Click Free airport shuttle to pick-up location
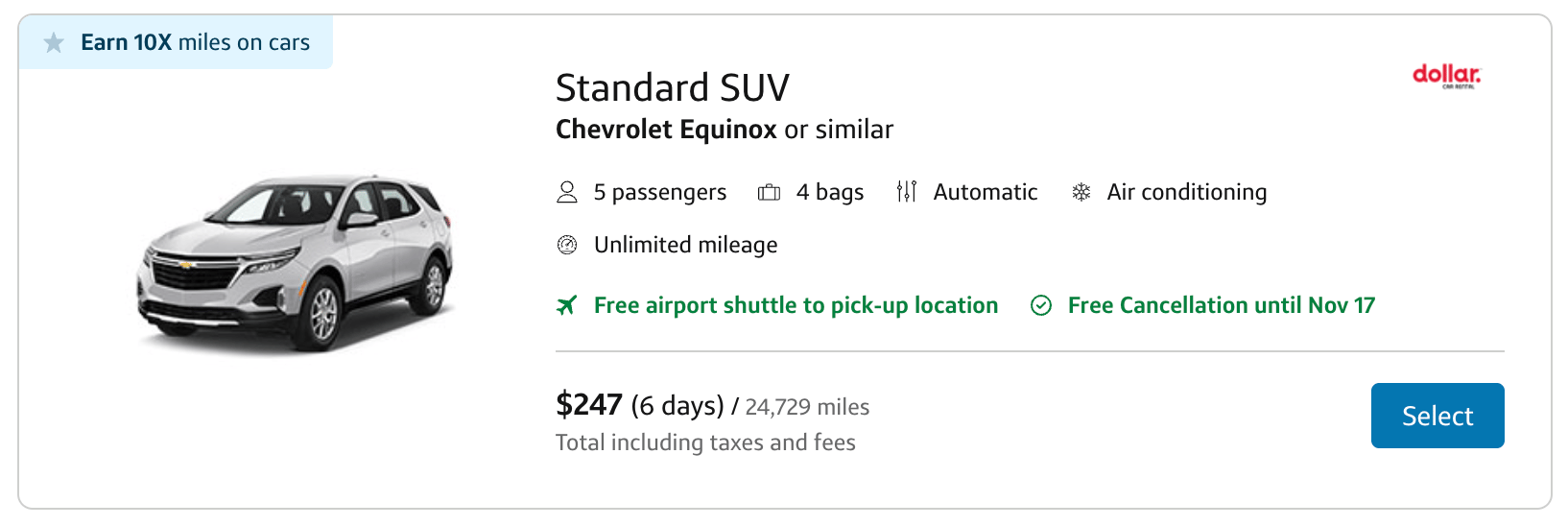The image size is (1568, 526). point(796,305)
